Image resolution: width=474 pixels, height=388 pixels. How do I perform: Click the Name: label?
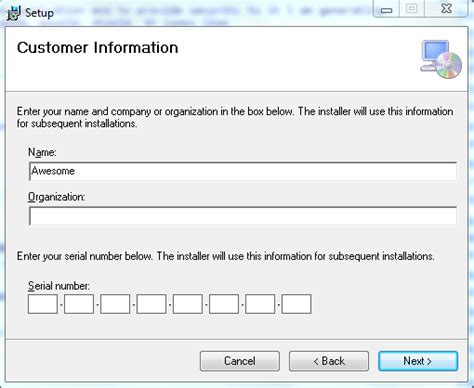(42, 152)
